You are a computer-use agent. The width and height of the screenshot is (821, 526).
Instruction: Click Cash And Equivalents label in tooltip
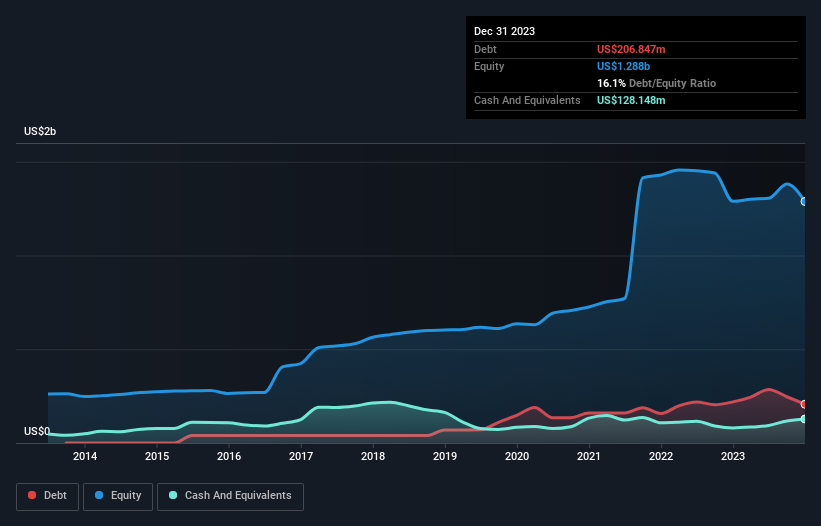click(x=527, y=100)
